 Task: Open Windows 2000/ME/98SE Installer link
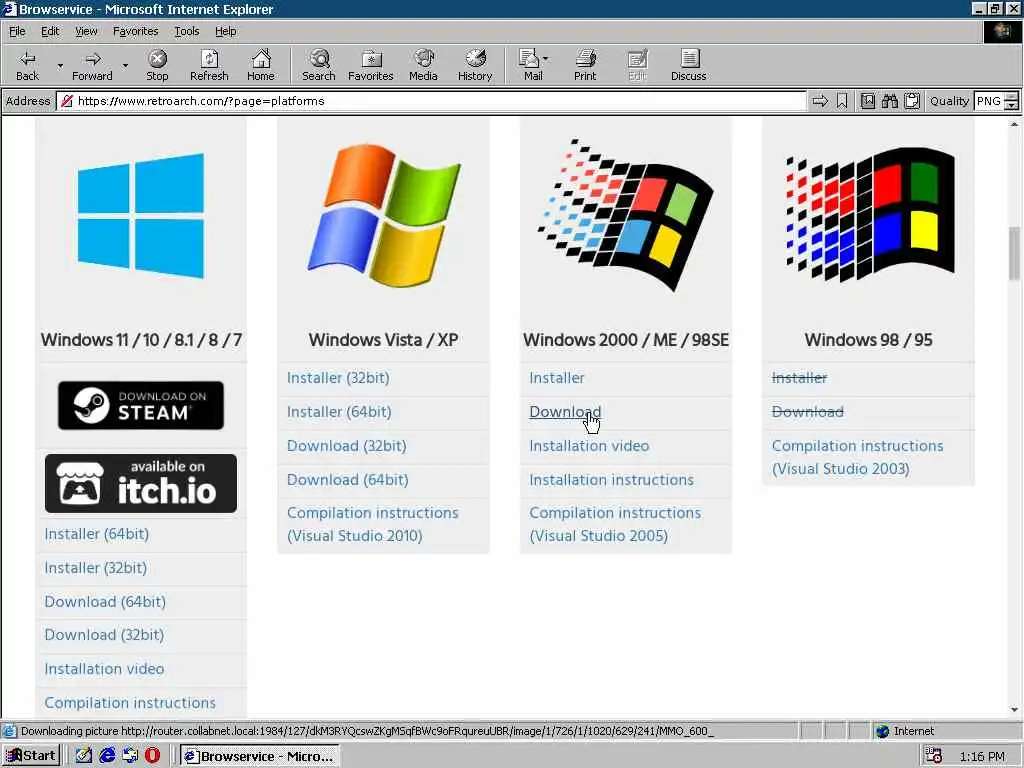coord(557,378)
